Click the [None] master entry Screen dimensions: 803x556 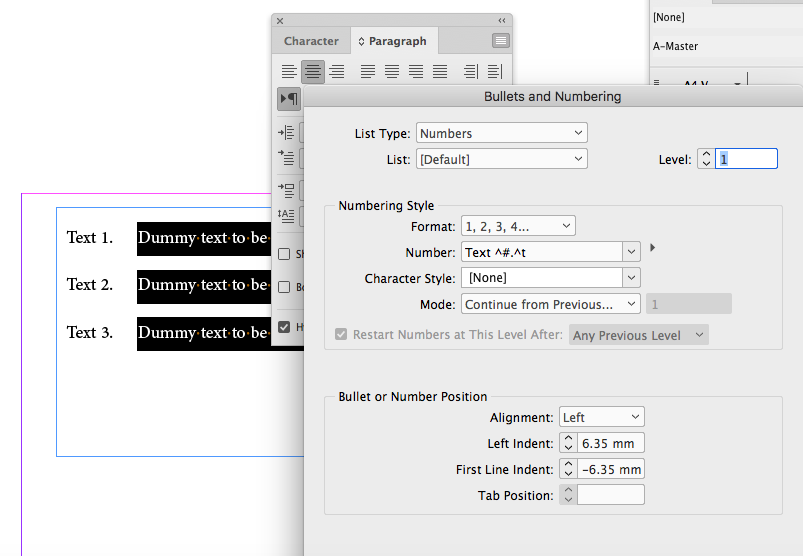point(668,17)
